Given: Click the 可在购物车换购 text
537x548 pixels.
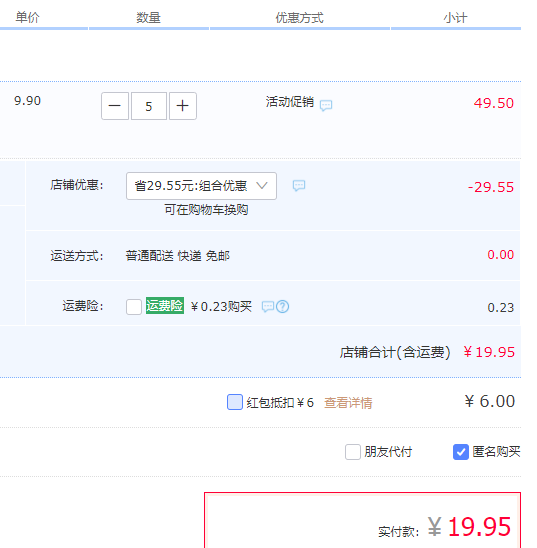Looking at the screenshot, I should (206, 210).
